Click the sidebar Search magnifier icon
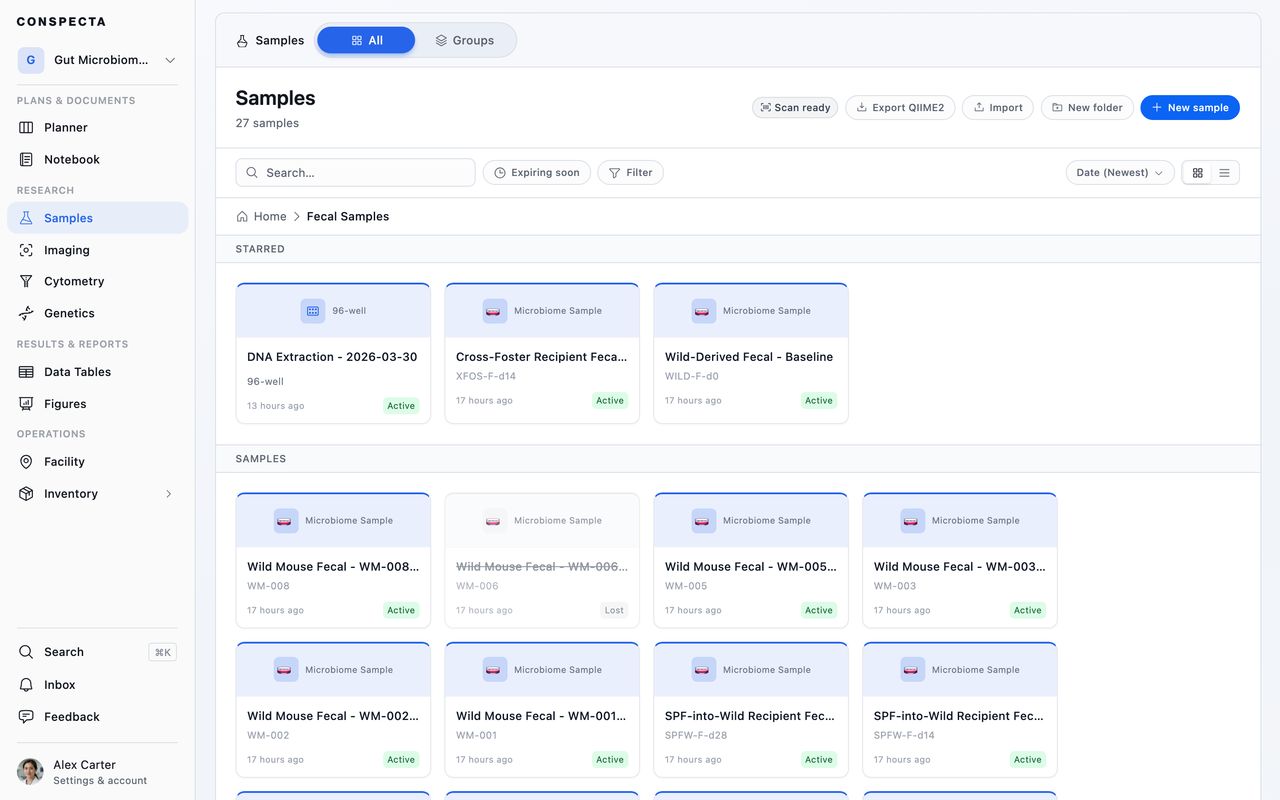The width and height of the screenshot is (1280, 800). (x=26, y=652)
